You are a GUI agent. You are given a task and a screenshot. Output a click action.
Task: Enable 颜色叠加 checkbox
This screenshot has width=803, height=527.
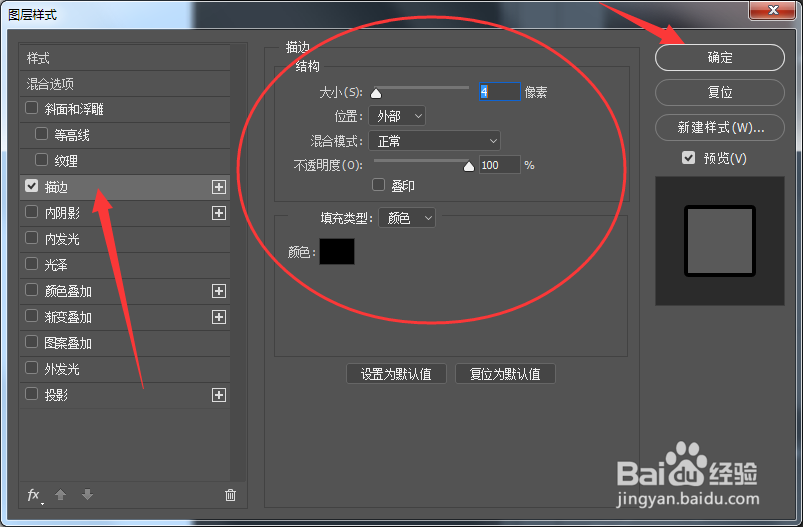coord(32,290)
